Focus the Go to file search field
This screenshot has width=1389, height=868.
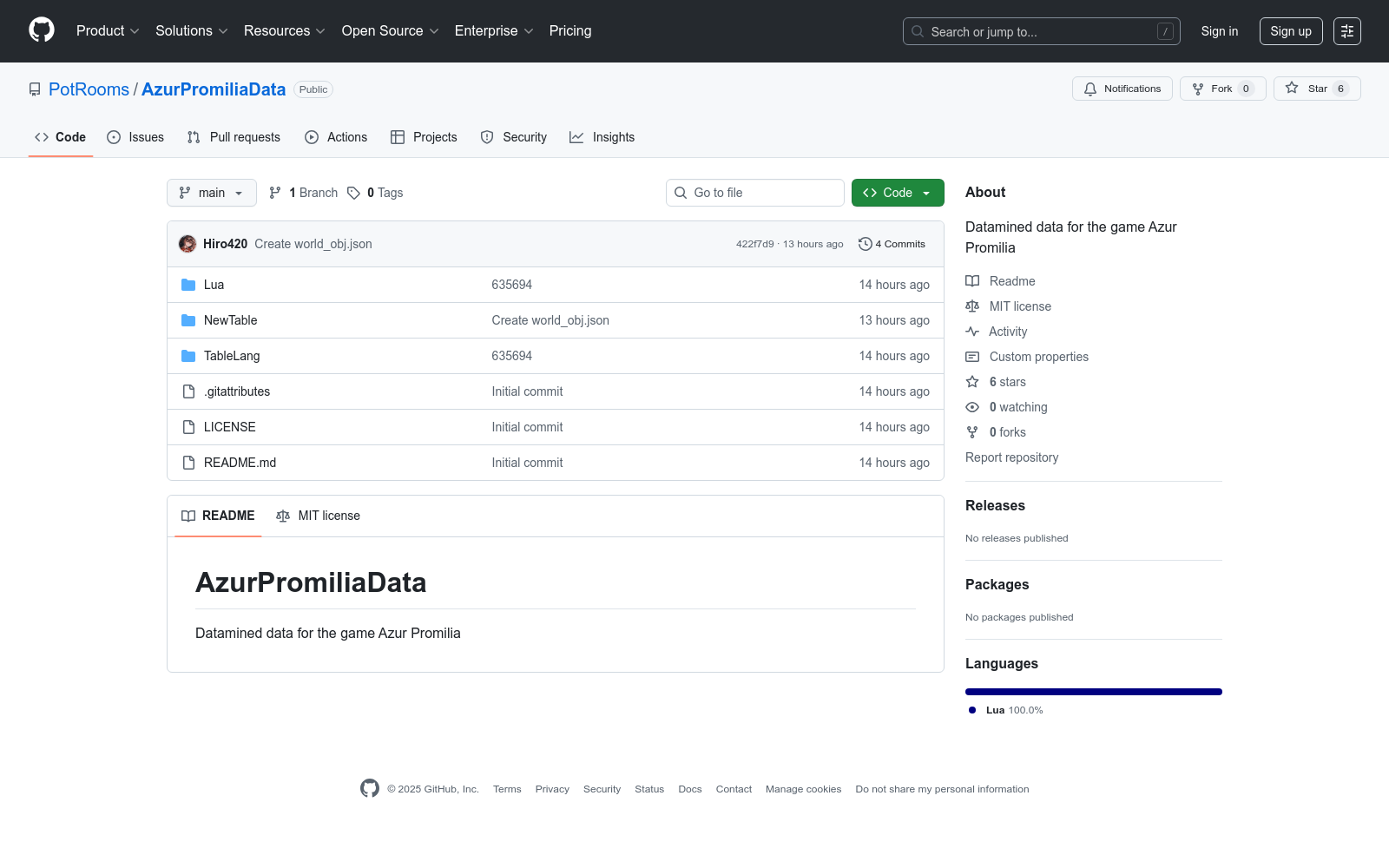coord(755,193)
